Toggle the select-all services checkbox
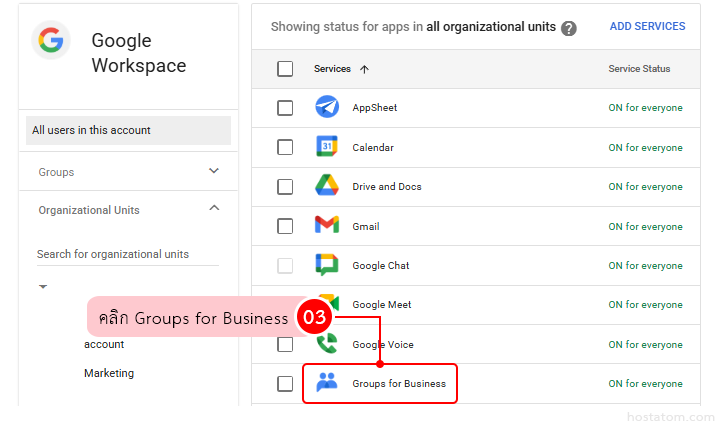 (x=285, y=69)
